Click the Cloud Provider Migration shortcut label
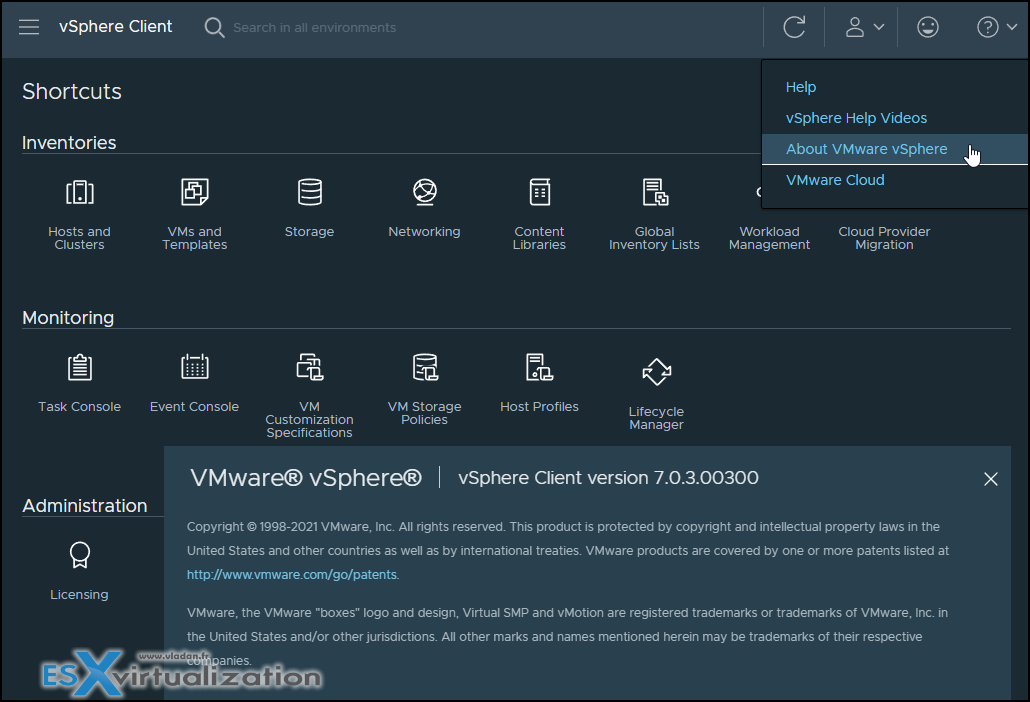 [x=884, y=238]
